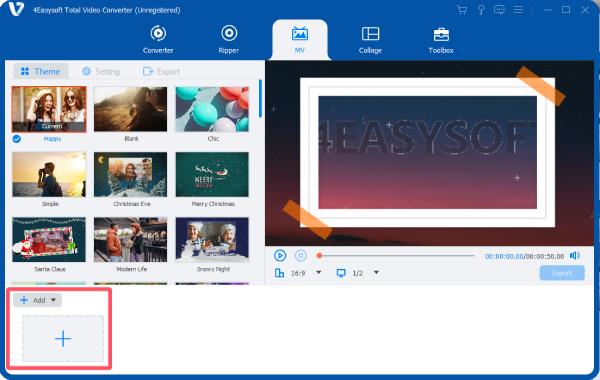
Task: Maximize the application window
Action: point(566,10)
